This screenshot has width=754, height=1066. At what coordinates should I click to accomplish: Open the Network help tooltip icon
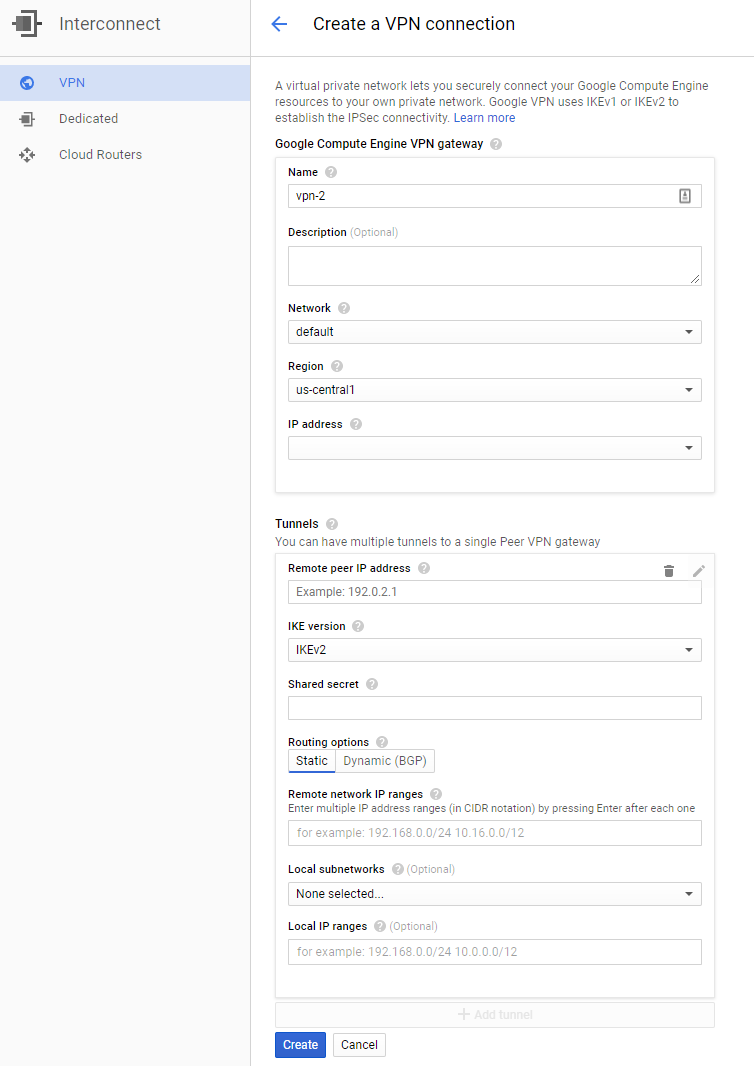click(344, 308)
